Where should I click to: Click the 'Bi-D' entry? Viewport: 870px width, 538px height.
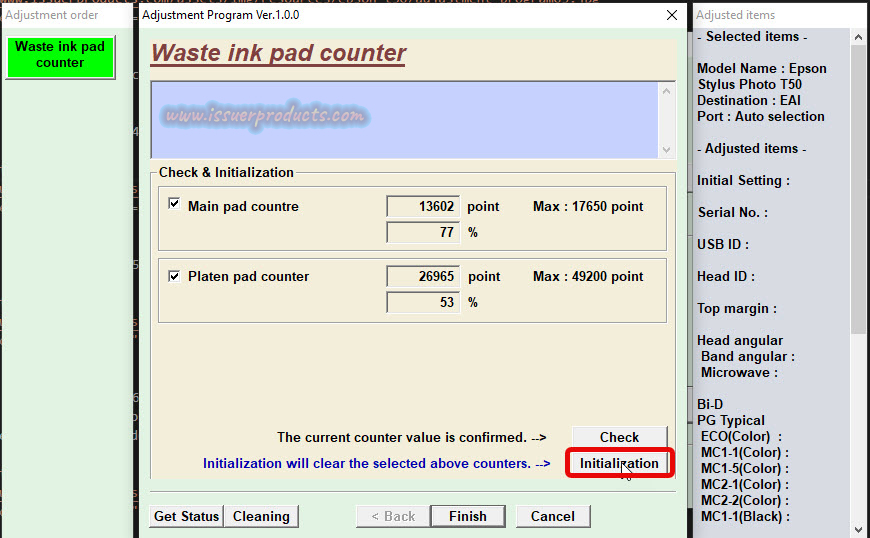(710, 404)
